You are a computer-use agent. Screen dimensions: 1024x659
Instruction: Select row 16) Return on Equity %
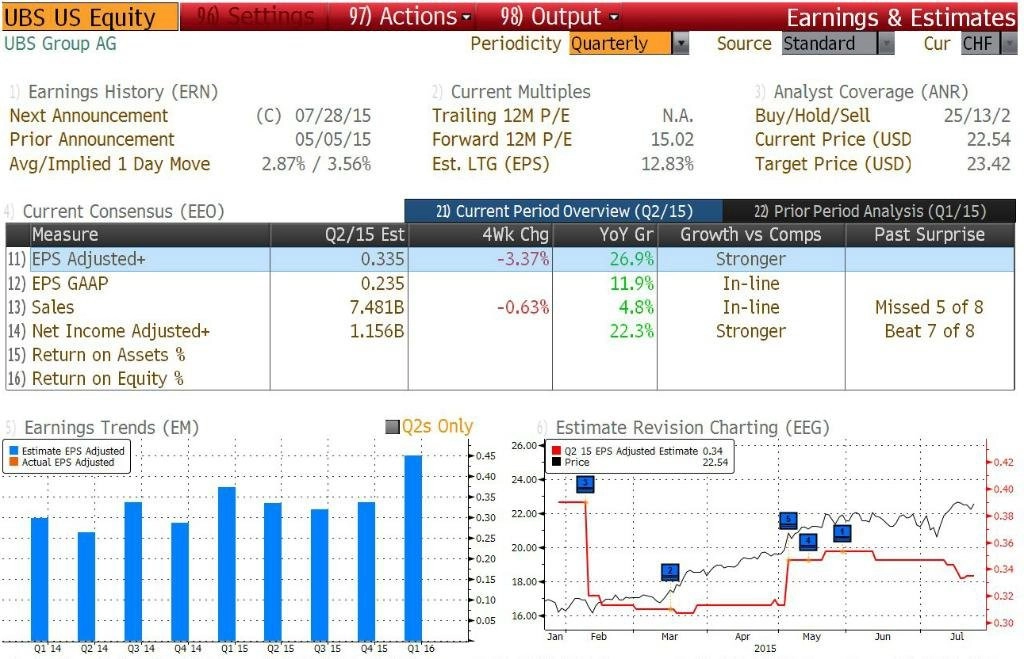pos(510,379)
